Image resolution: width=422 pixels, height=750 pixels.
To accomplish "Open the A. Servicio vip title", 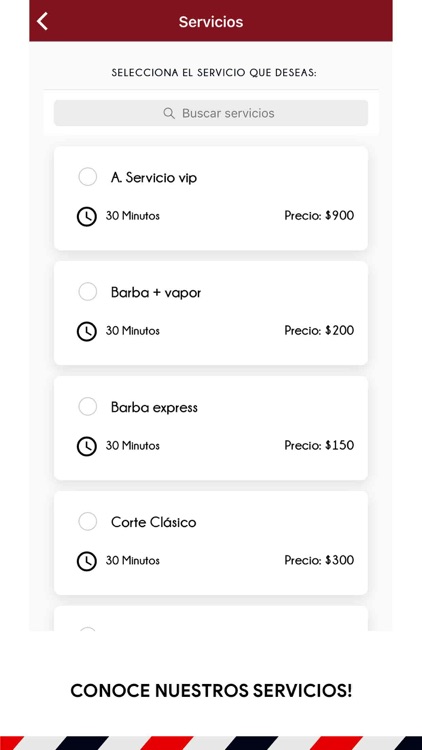I will [154, 177].
